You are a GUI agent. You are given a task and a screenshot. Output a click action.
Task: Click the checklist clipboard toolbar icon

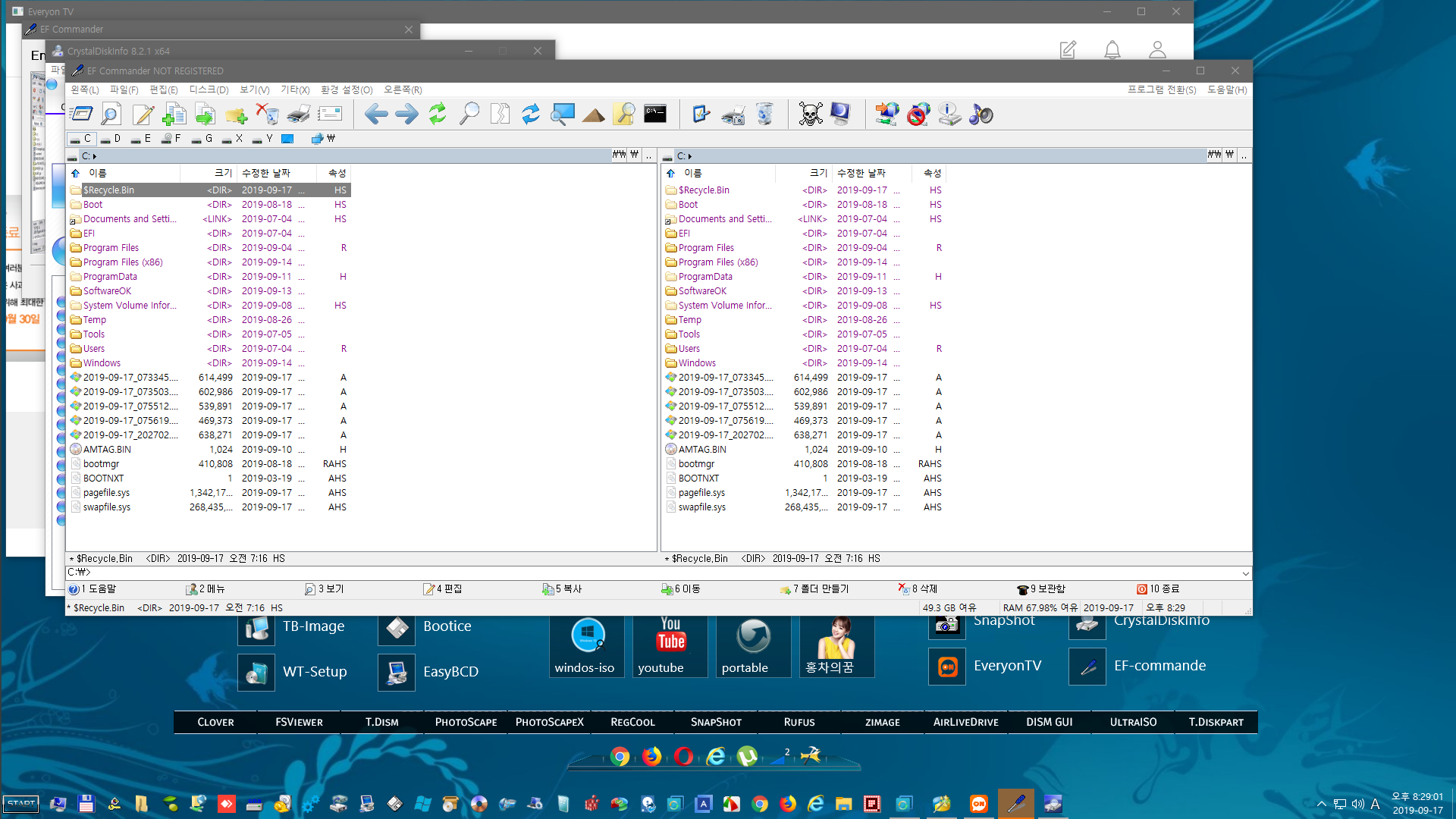pos(701,115)
